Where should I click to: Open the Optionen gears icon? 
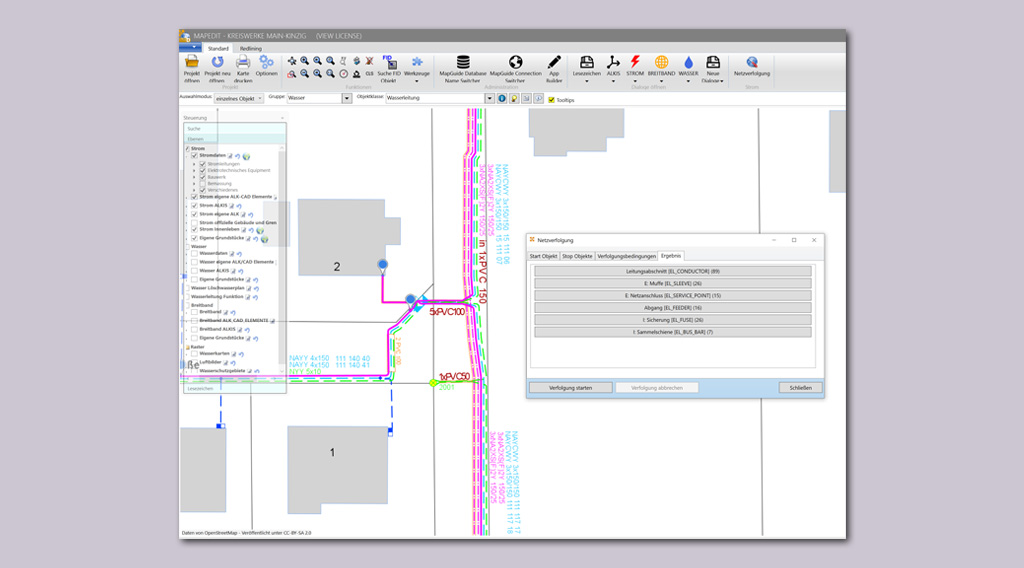pyautogui.click(x=267, y=63)
